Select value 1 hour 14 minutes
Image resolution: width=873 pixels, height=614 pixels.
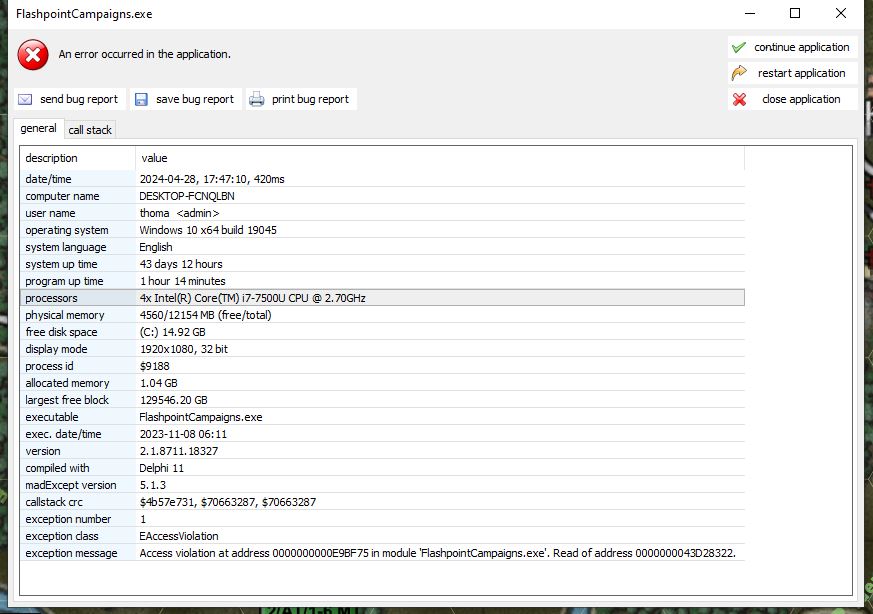(183, 281)
